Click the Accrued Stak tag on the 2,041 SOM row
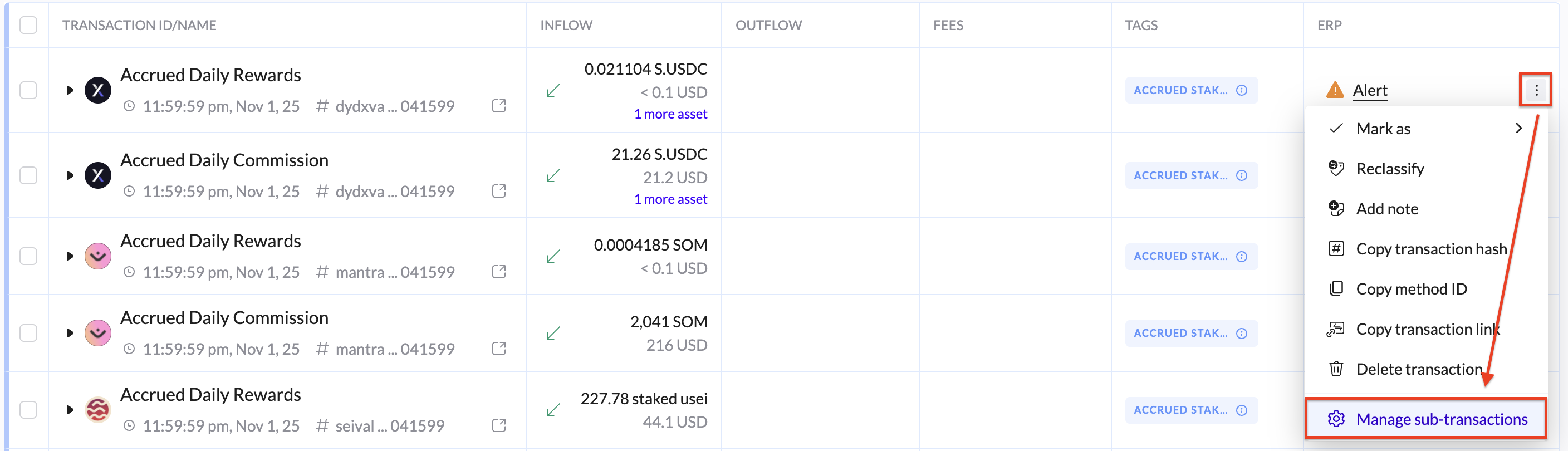This screenshot has width=1568, height=451. click(x=1180, y=333)
